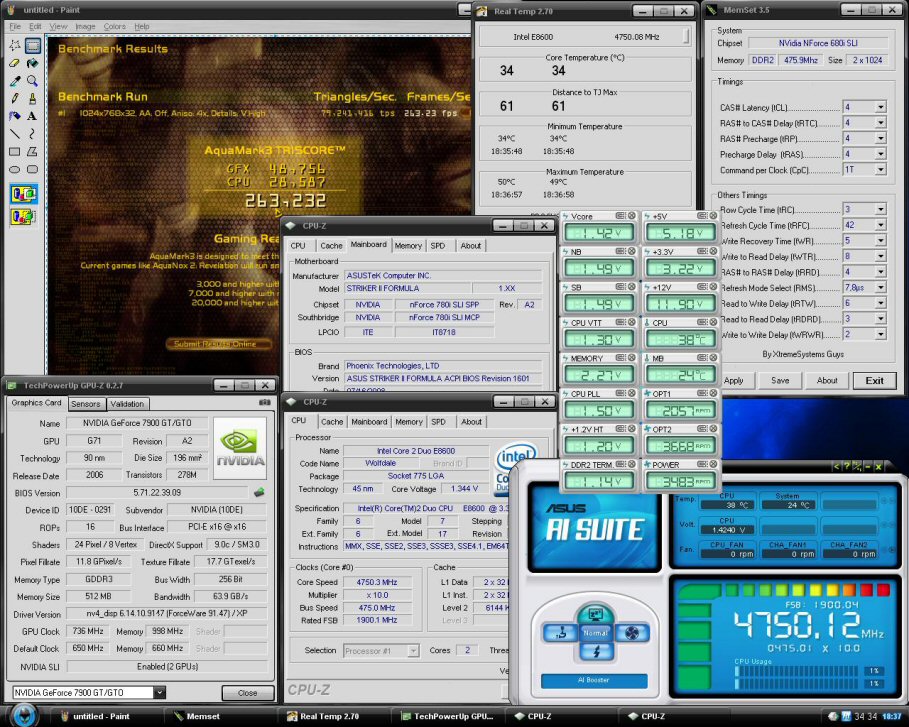
Task: Click the GPU-Z BIOS Version field
Action: 157,493
